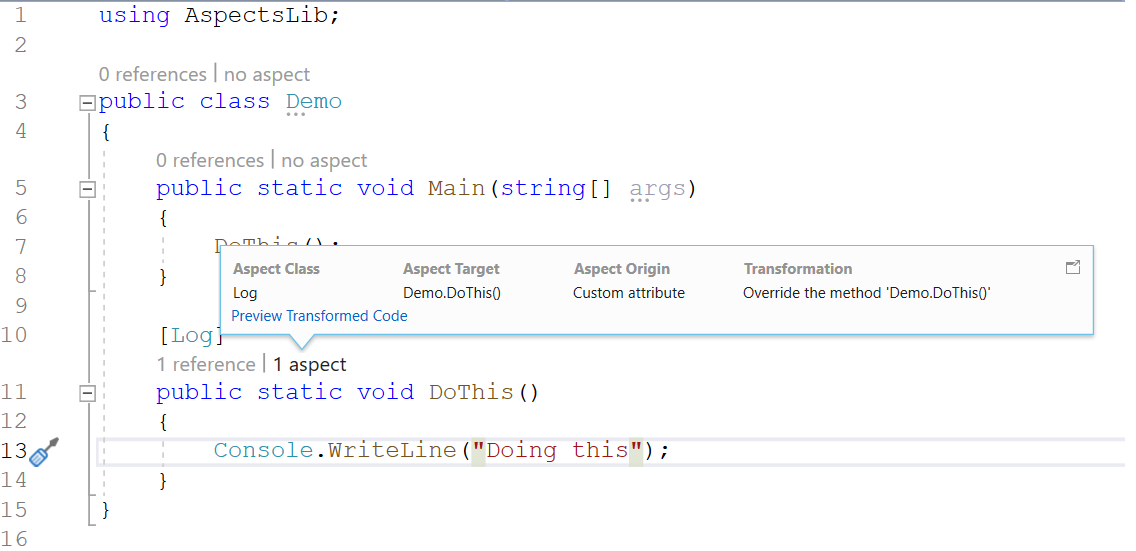Pop out the aspect details popup
The image size is (1136, 551).
tap(1073, 267)
